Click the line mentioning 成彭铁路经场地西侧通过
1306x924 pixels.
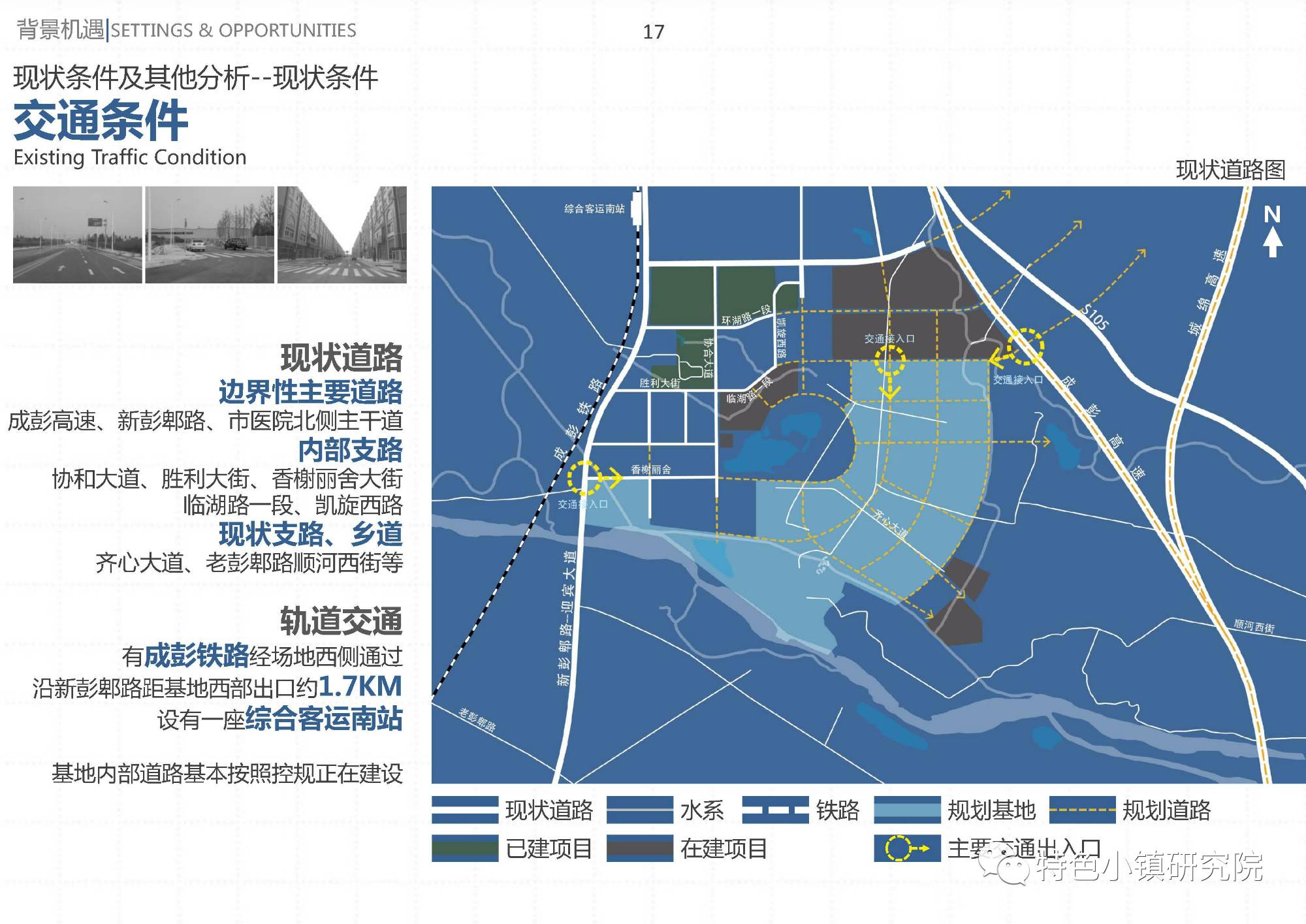click(x=263, y=656)
